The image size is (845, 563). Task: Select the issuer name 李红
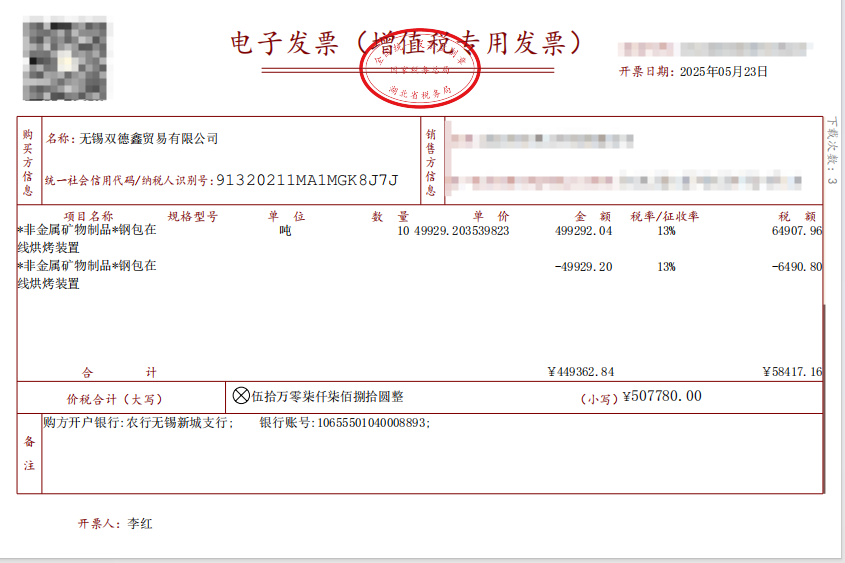click(x=140, y=524)
